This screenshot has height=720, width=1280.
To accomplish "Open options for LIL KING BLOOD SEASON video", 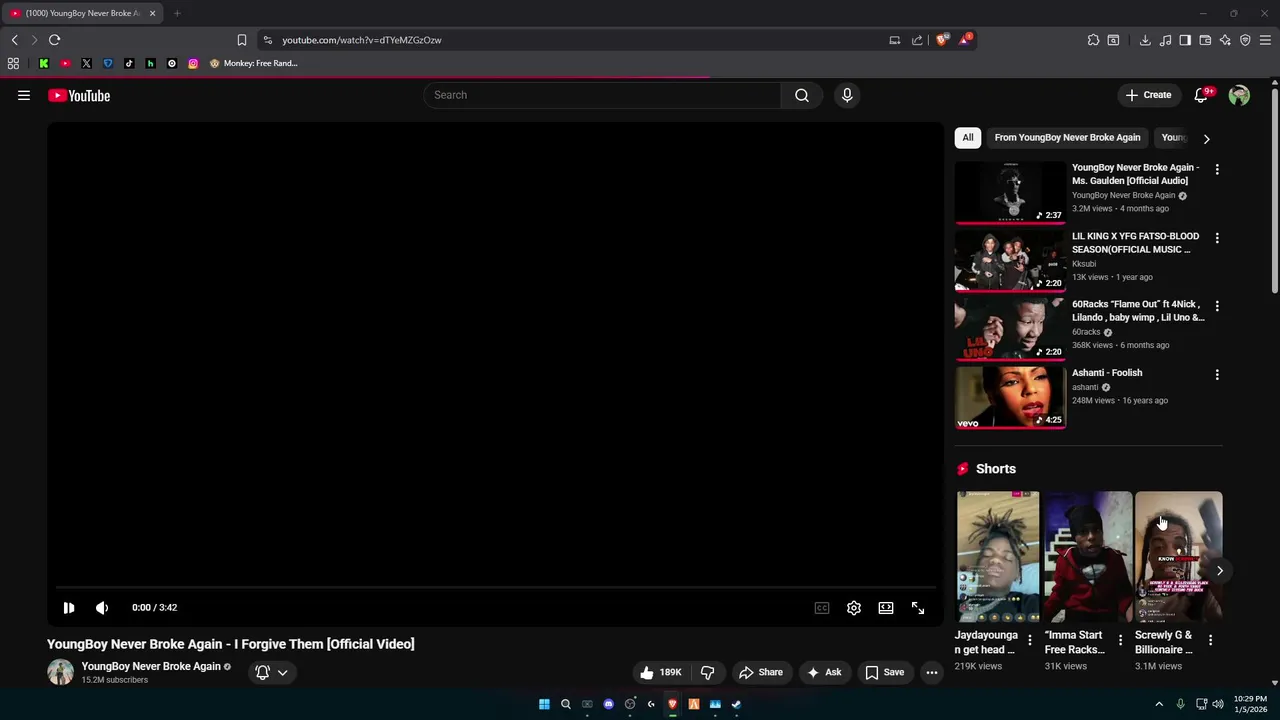I will click(x=1217, y=238).
